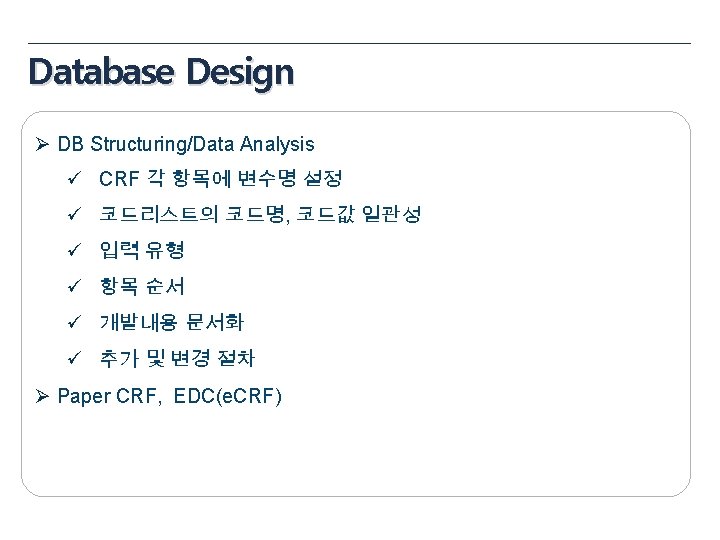Click the 입력 유형 bullet text
This screenshot has height=540, width=720.
click(142, 250)
